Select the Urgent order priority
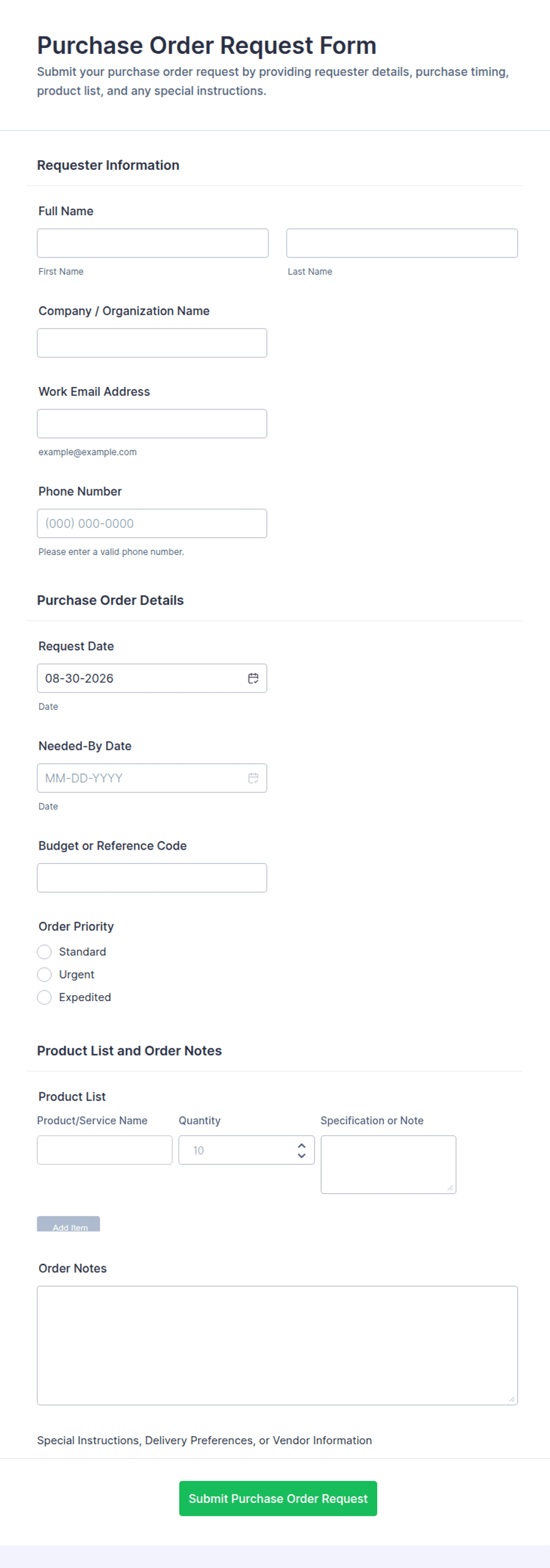The width and height of the screenshot is (550, 1568). pos(44,975)
